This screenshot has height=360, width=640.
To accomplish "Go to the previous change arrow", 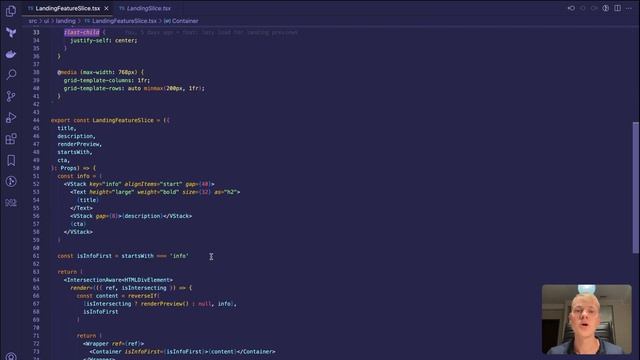I will pos(582,8).
